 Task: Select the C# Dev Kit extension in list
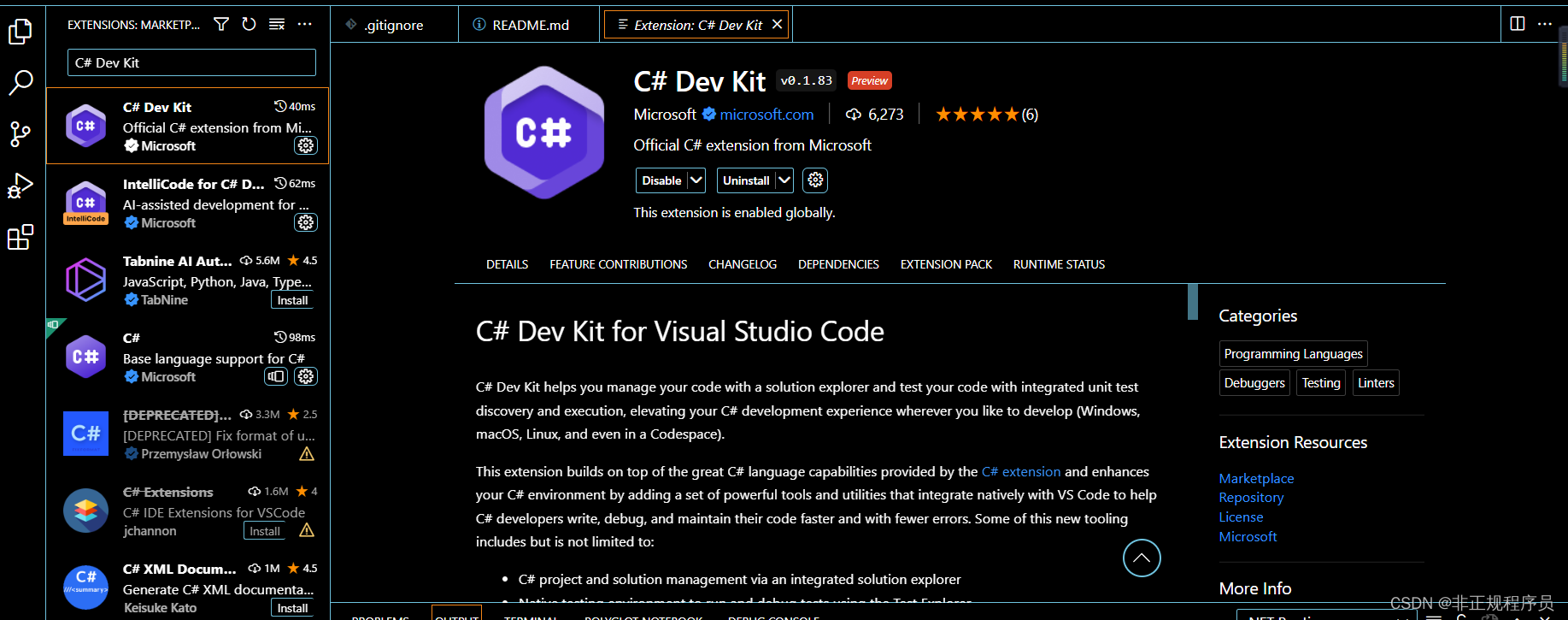click(x=188, y=126)
